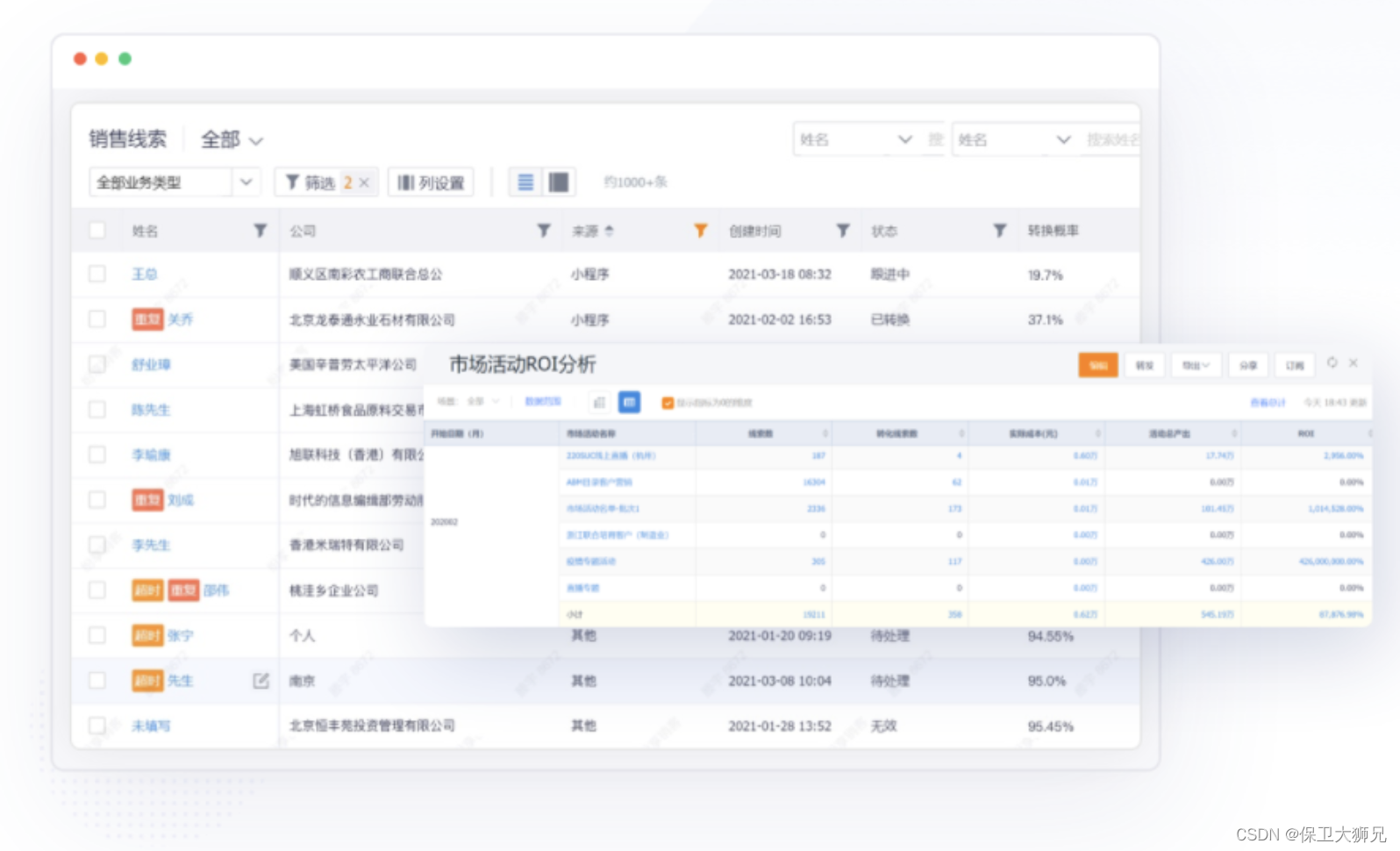Click the 95.45% conversion rate cell
The image size is (1400, 851).
tap(1051, 726)
